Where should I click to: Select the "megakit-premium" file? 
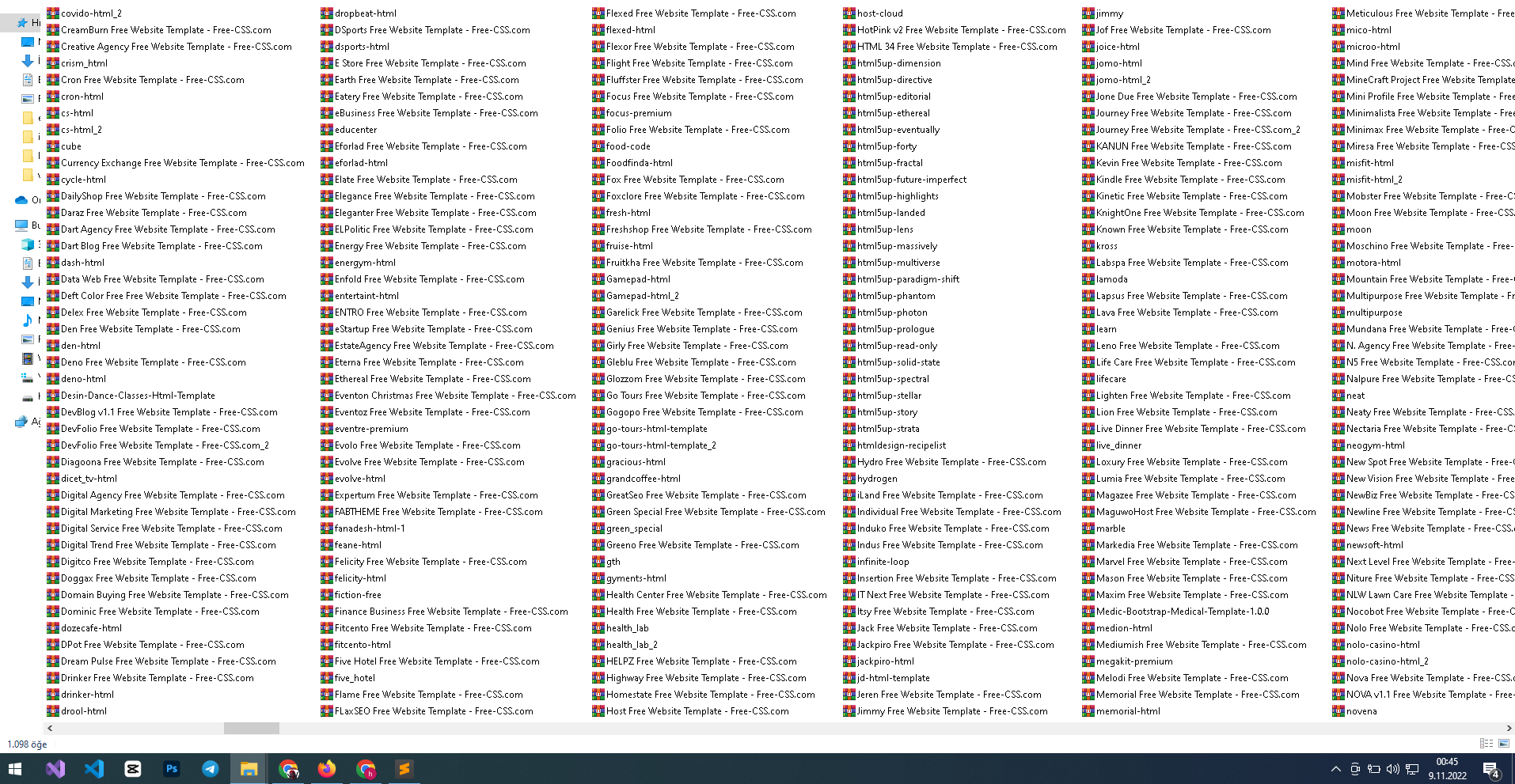pos(1128,661)
